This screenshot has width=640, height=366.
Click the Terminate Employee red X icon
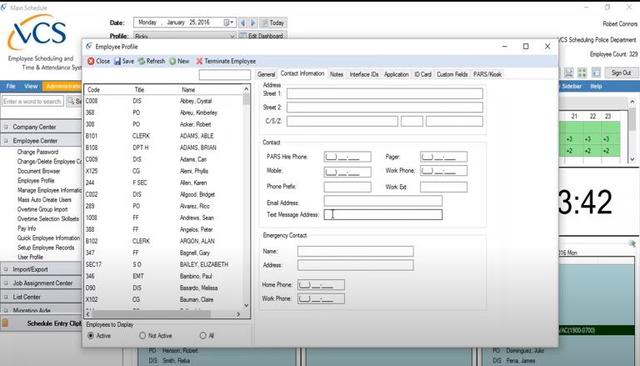[x=199, y=61]
